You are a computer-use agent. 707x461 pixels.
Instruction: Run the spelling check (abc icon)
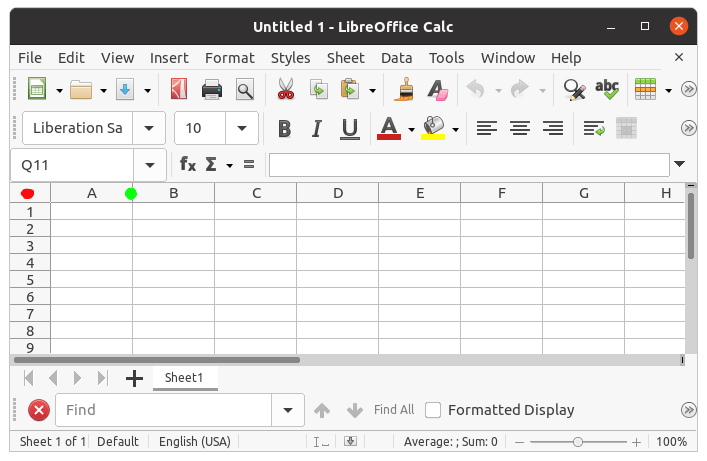coord(607,89)
